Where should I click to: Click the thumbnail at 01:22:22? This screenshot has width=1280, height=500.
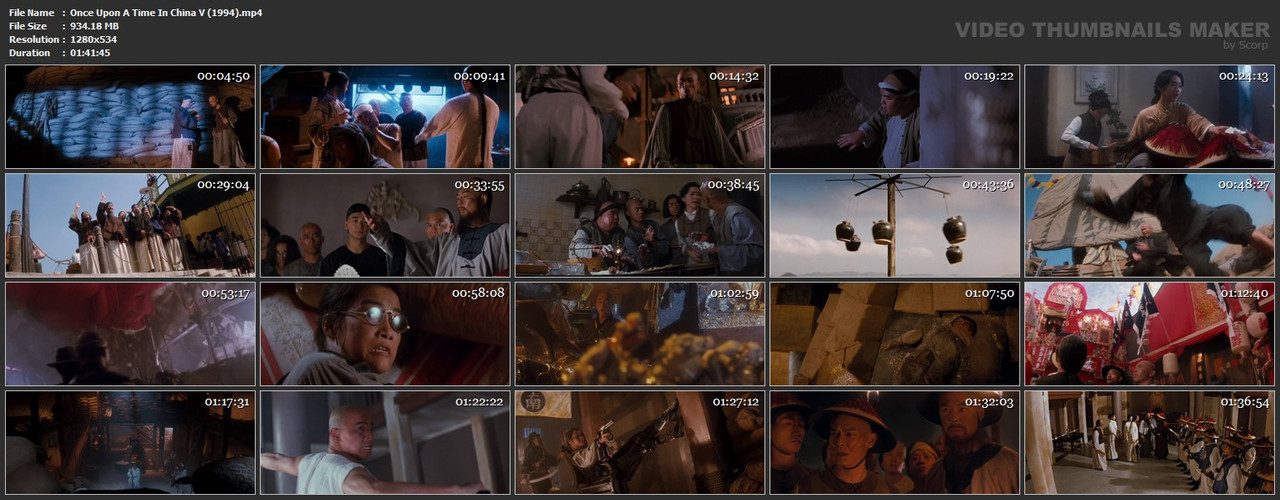pos(385,442)
